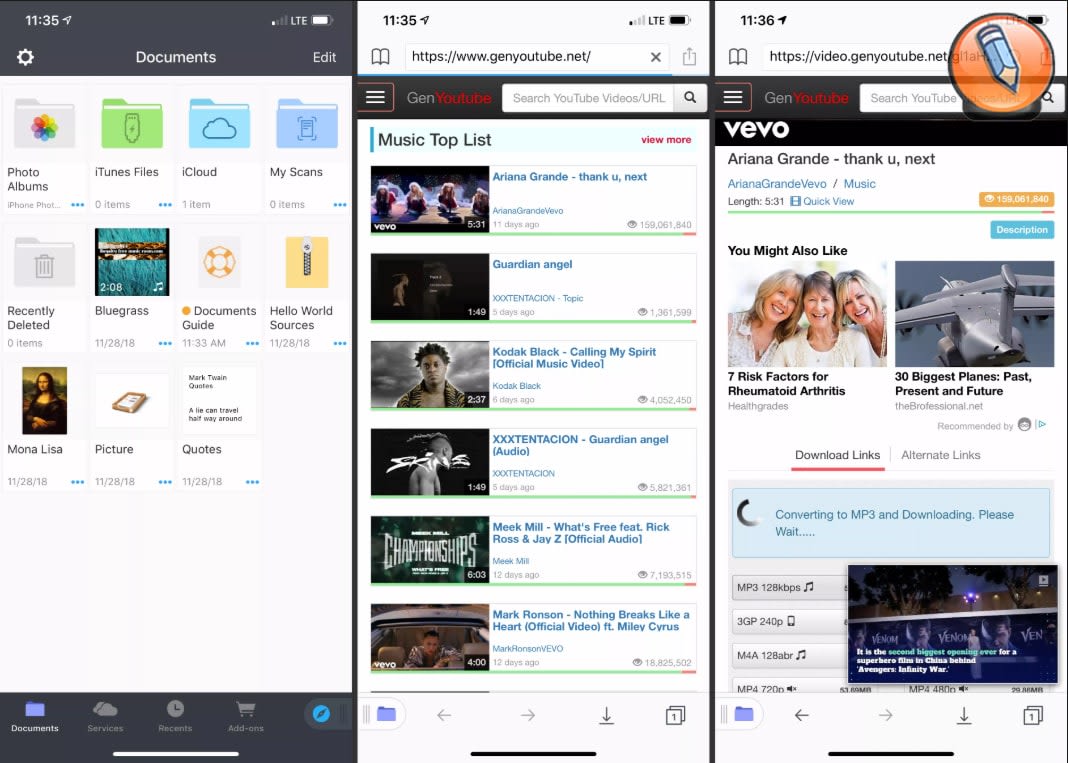Screen dimensions: 1068x763
Task: Open bookmarks icon in video.genyoutube browser
Action: pos(738,57)
